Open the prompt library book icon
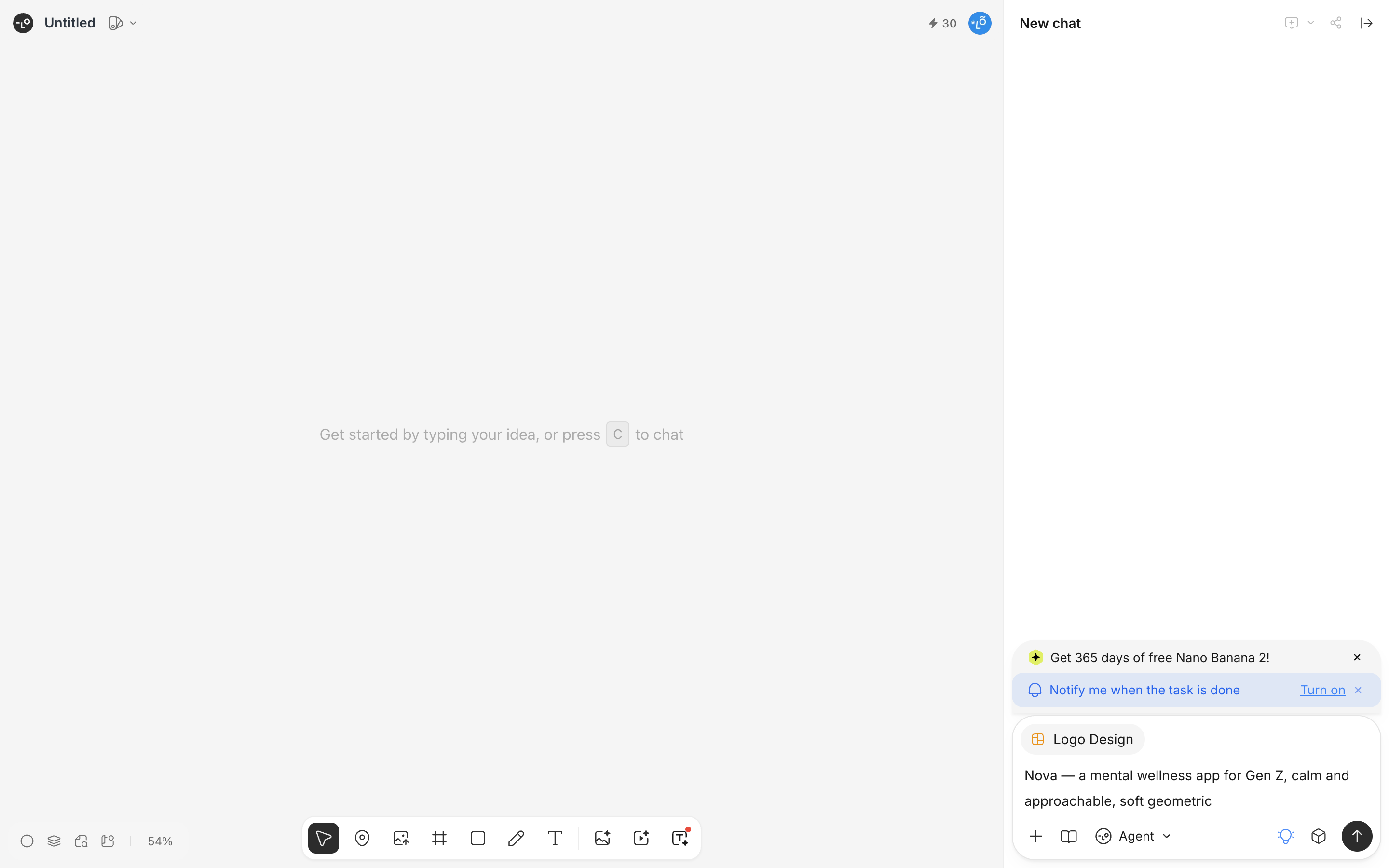 coord(1069,837)
